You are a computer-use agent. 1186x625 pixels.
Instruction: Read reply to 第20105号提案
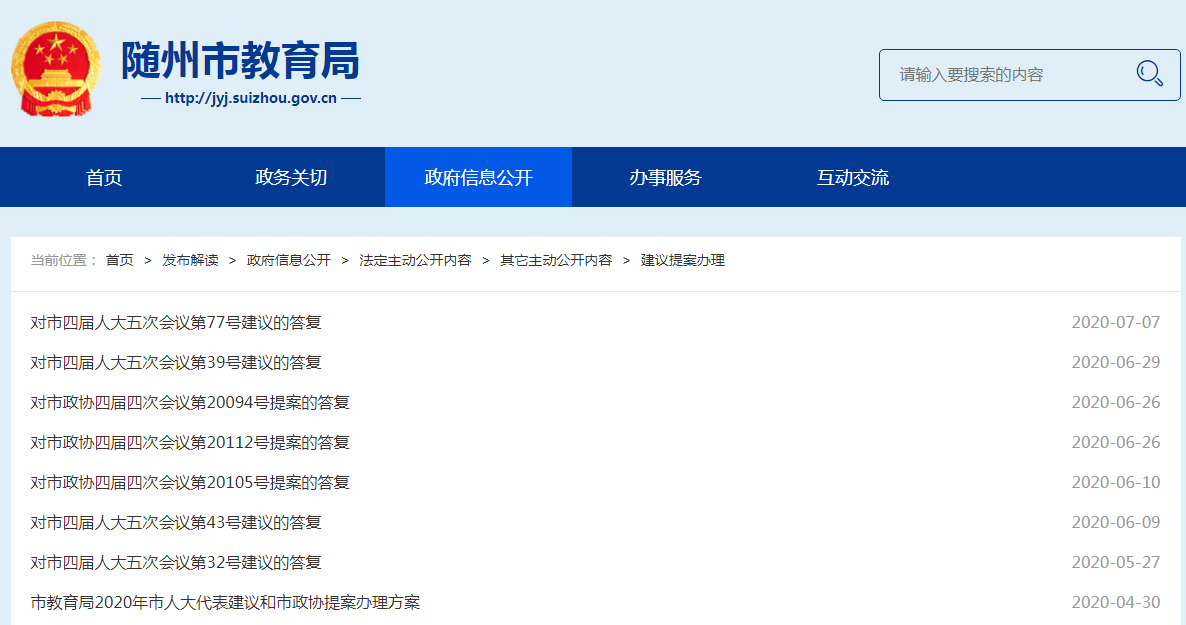coord(190,483)
